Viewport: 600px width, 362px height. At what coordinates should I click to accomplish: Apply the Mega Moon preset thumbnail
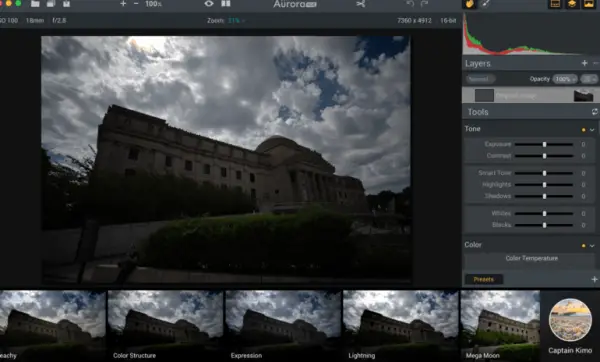pos(500,325)
